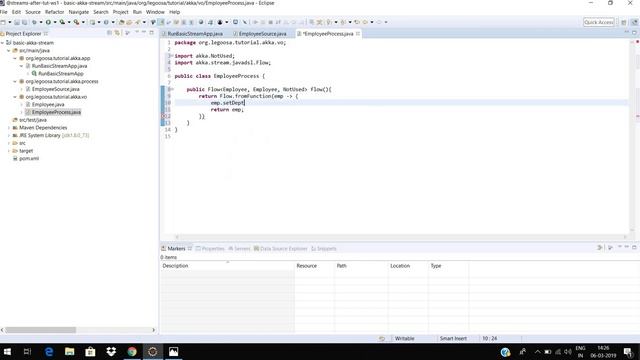Image resolution: width=640 pixels, height=360 pixels.
Task: Click the Open Perspective icon
Action: click(624, 22)
